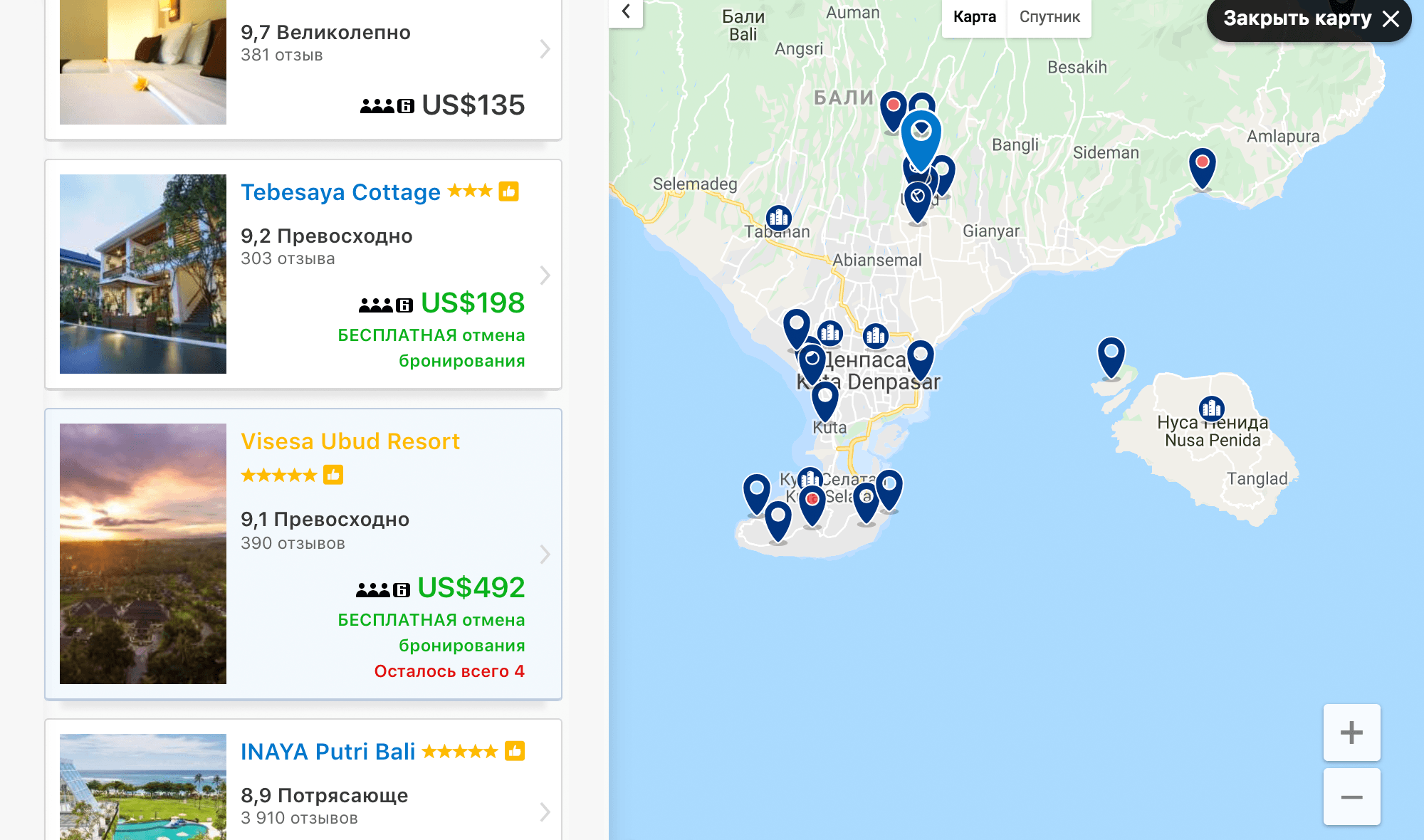The image size is (1424, 840).
Task: Click the city building marker north of Denpasar
Action: [x=875, y=335]
